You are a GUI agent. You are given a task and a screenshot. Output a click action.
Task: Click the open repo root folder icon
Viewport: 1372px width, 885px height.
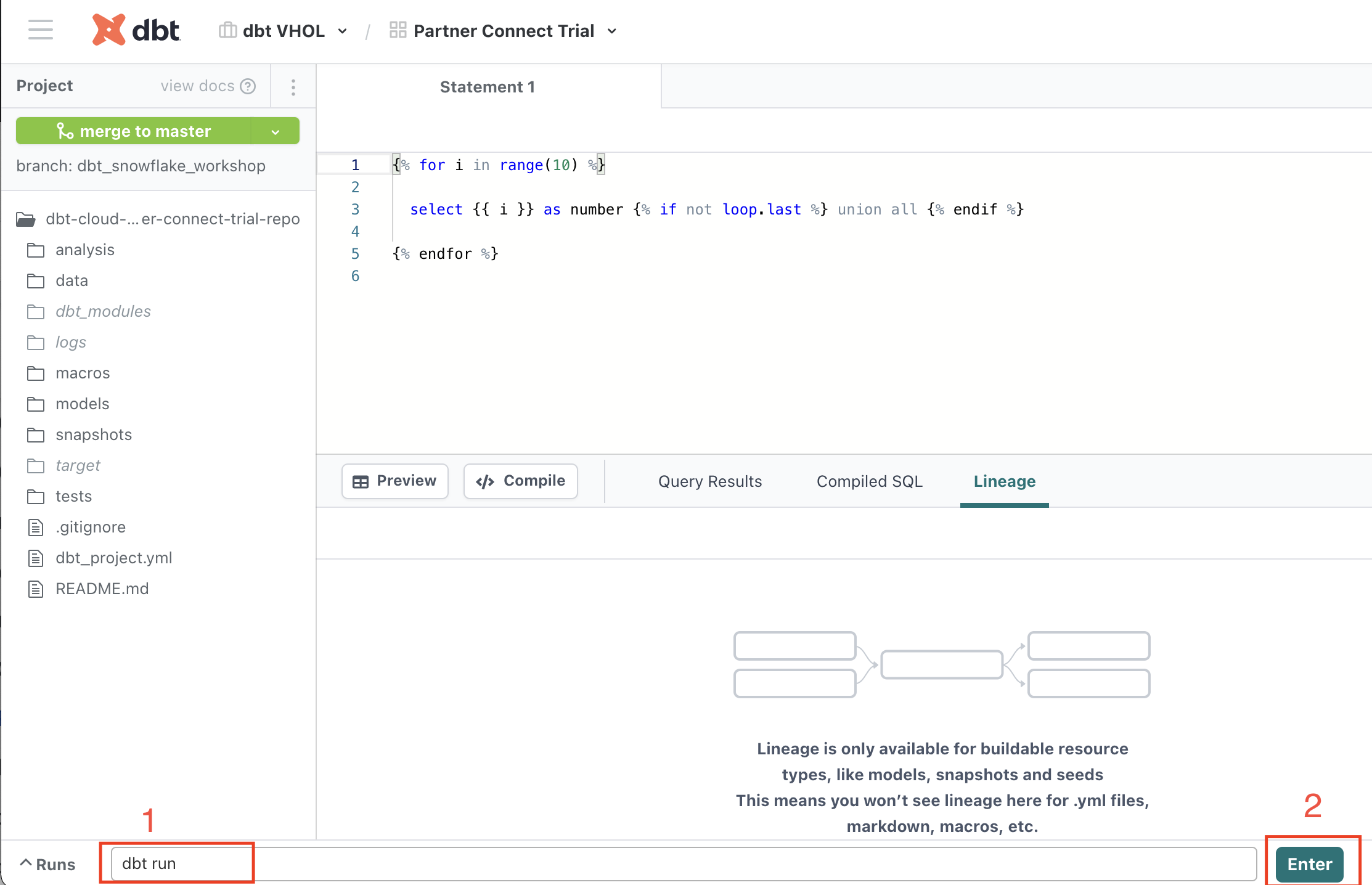coord(26,219)
